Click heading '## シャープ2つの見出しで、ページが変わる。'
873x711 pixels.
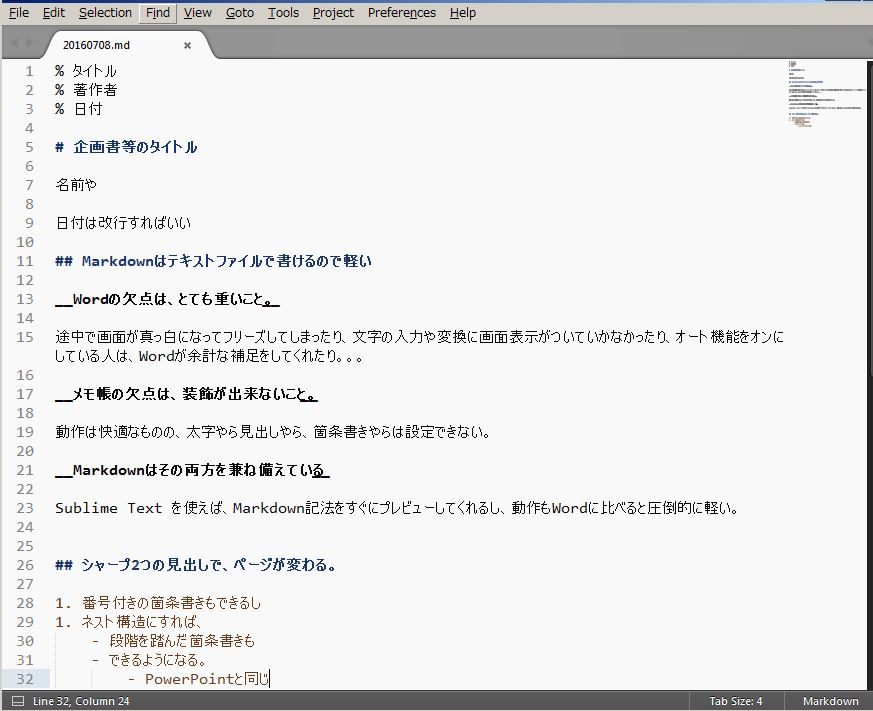point(195,565)
